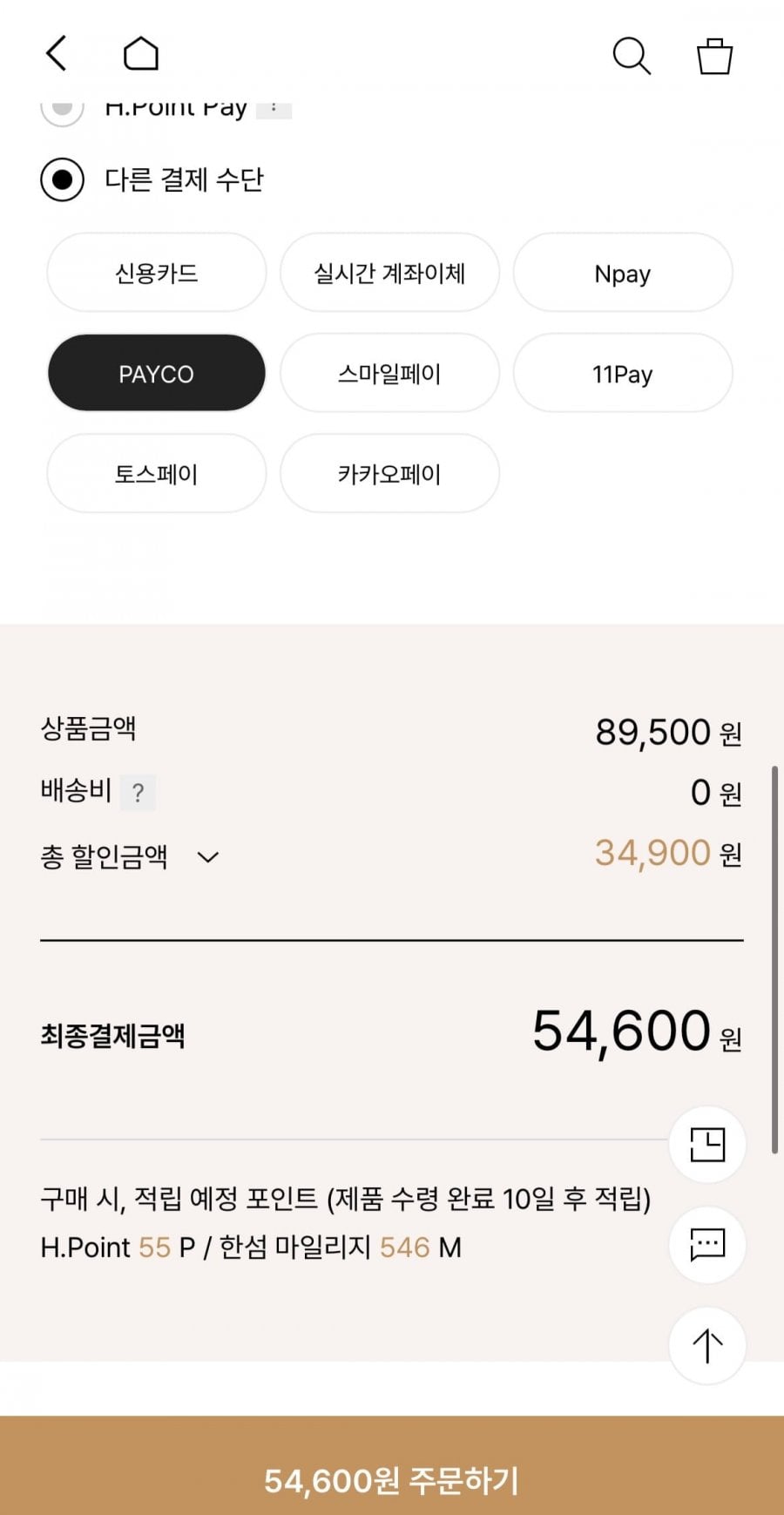Open the search magnifier icon

pos(632,56)
